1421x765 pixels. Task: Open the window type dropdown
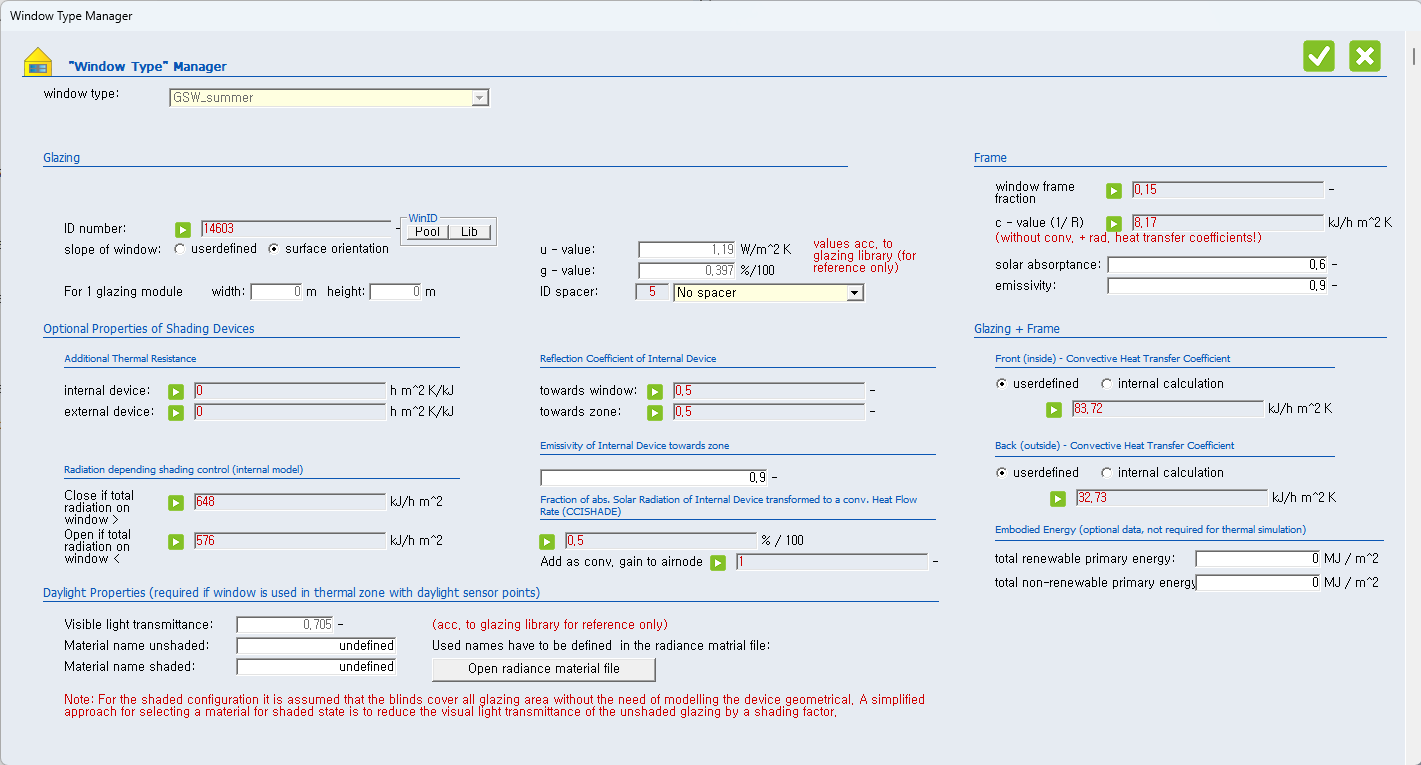(480, 98)
